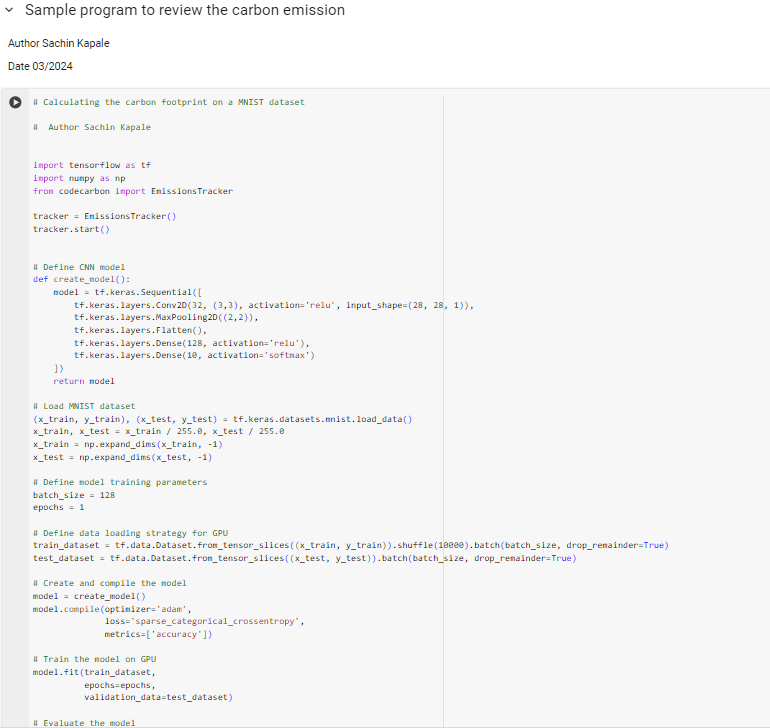Collapse the Sample program section chevron
This screenshot has width=770, height=728.
[10, 10]
